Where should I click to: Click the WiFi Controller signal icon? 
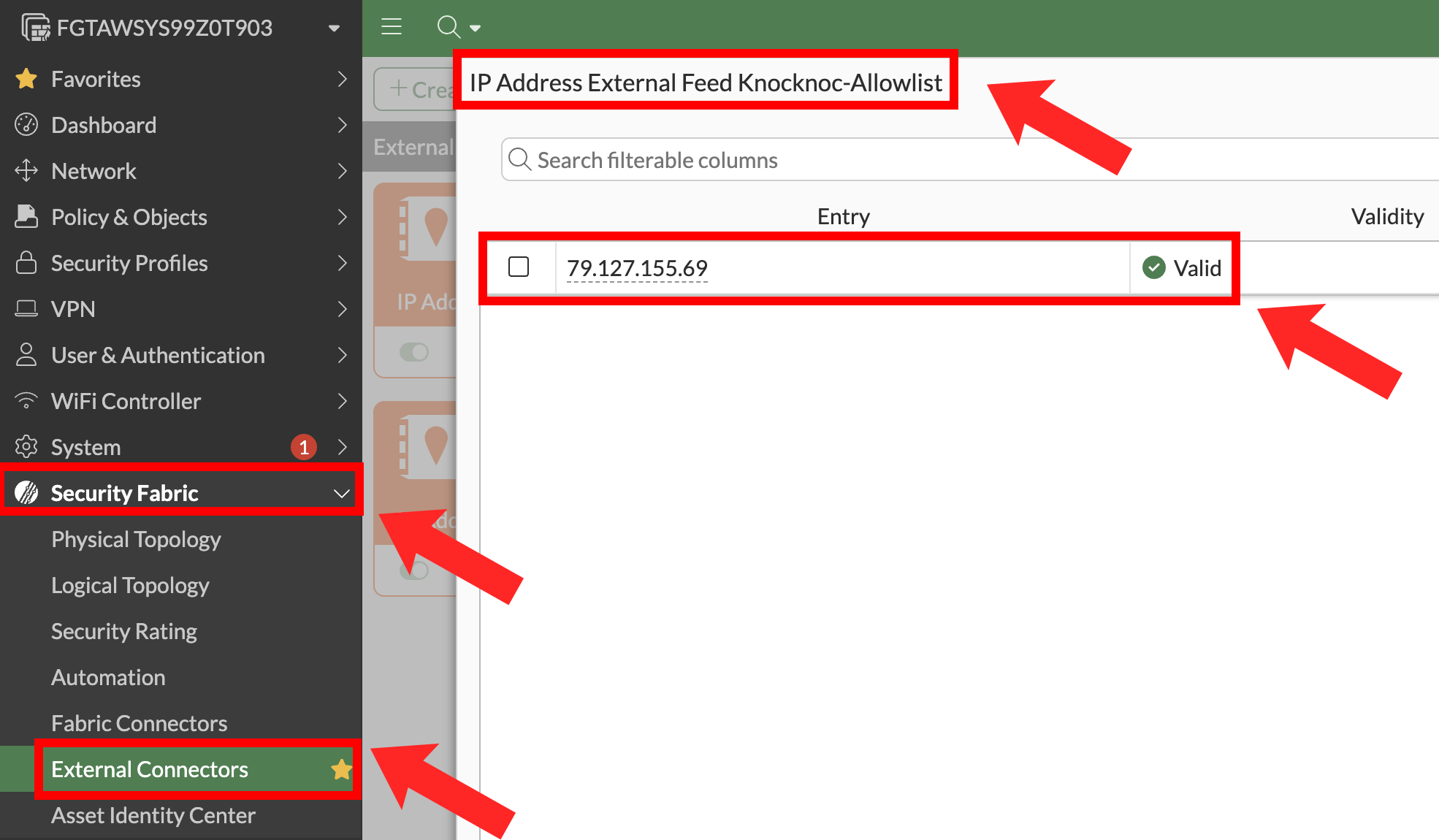coord(26,401)
